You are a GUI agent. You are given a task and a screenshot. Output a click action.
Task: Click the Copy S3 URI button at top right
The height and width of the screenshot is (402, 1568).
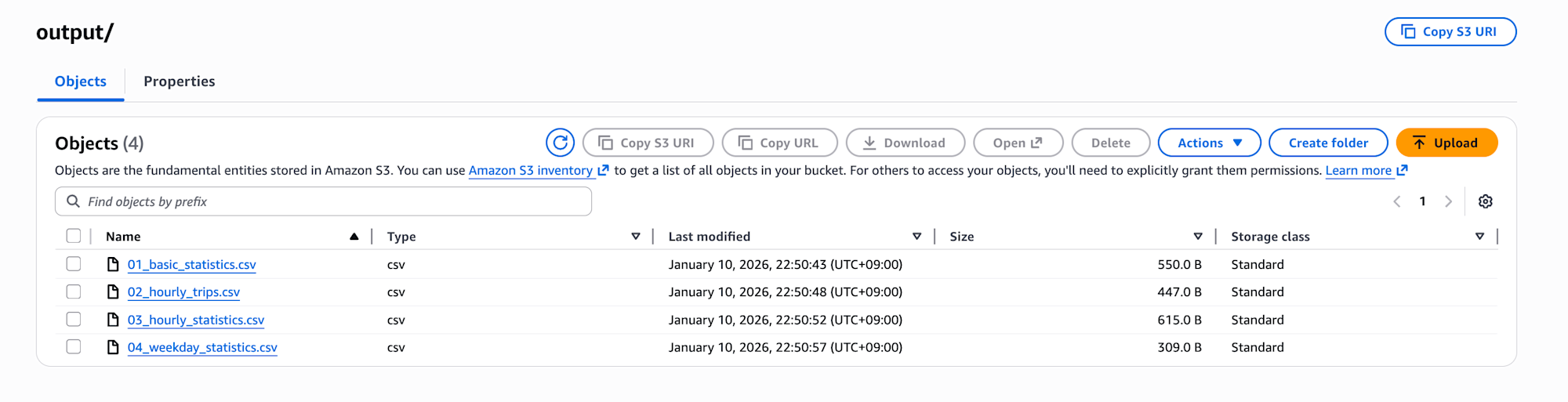[x=1450, y=32]
